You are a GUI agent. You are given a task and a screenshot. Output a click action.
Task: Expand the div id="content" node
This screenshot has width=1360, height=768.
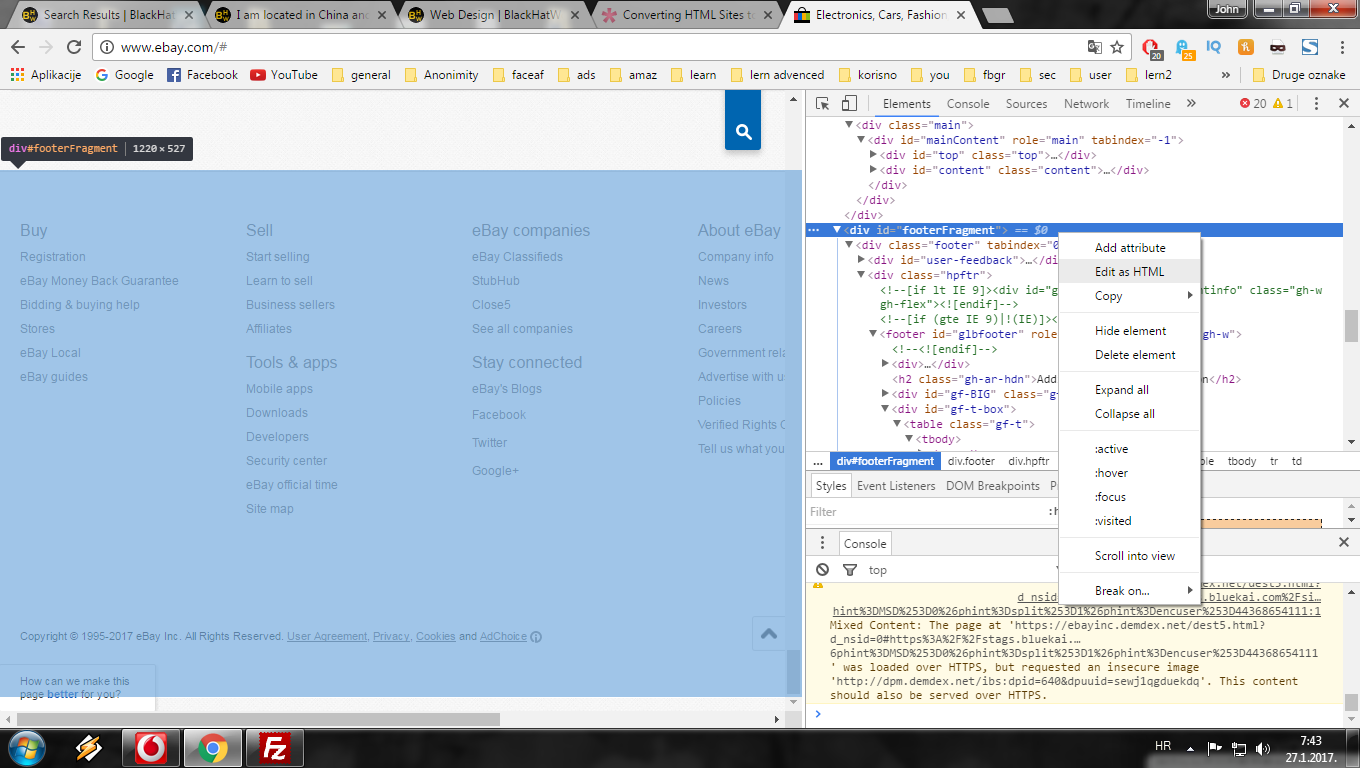(x=873, y=170)
